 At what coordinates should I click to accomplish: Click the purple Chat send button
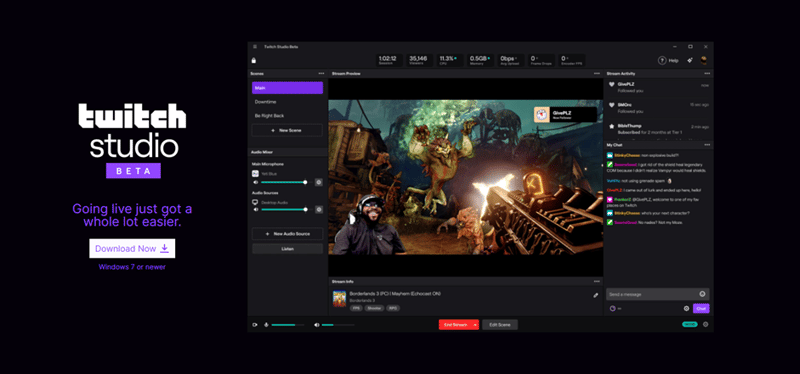pyautogui.click(x=701, y=308)
